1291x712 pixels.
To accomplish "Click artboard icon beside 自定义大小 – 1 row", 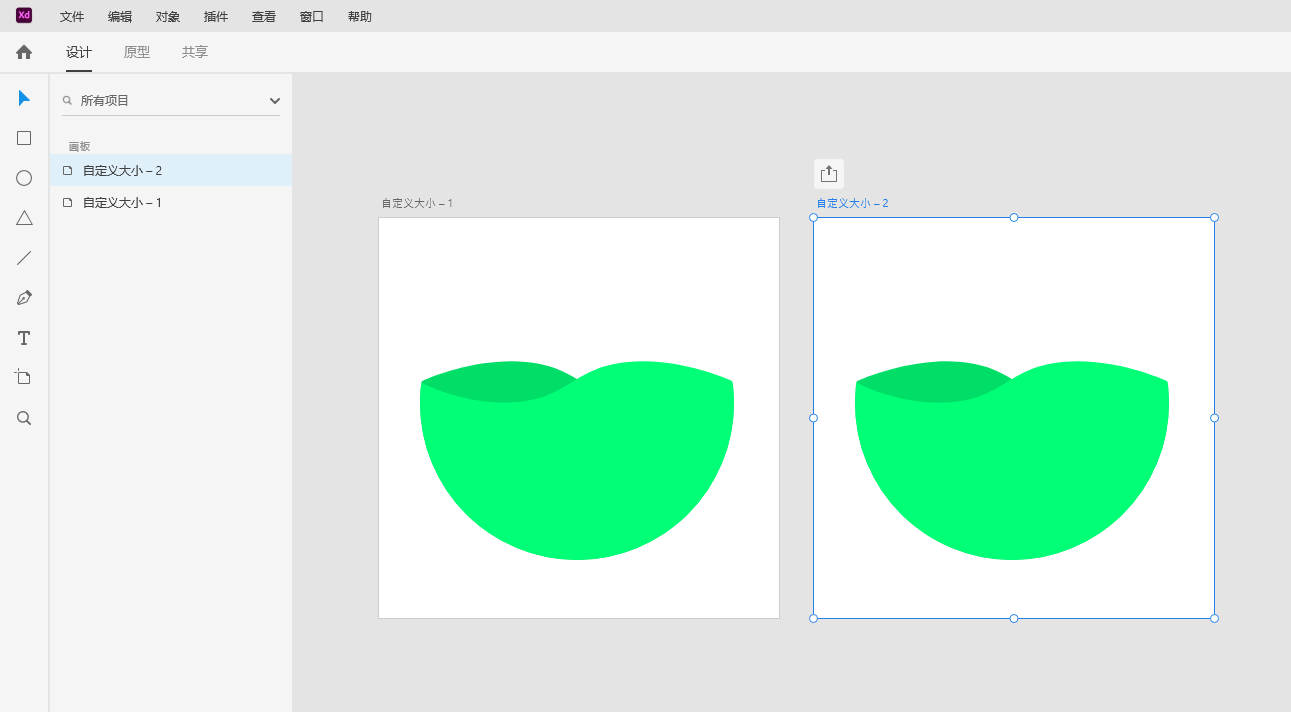I will click(x=68, y=203).
